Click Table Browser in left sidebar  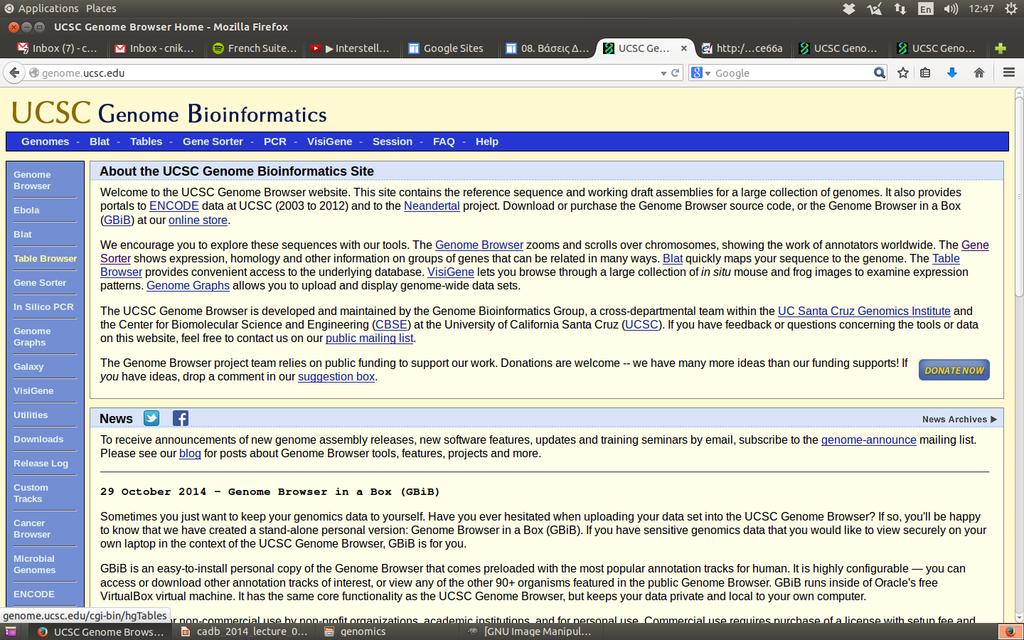point(45,259)
